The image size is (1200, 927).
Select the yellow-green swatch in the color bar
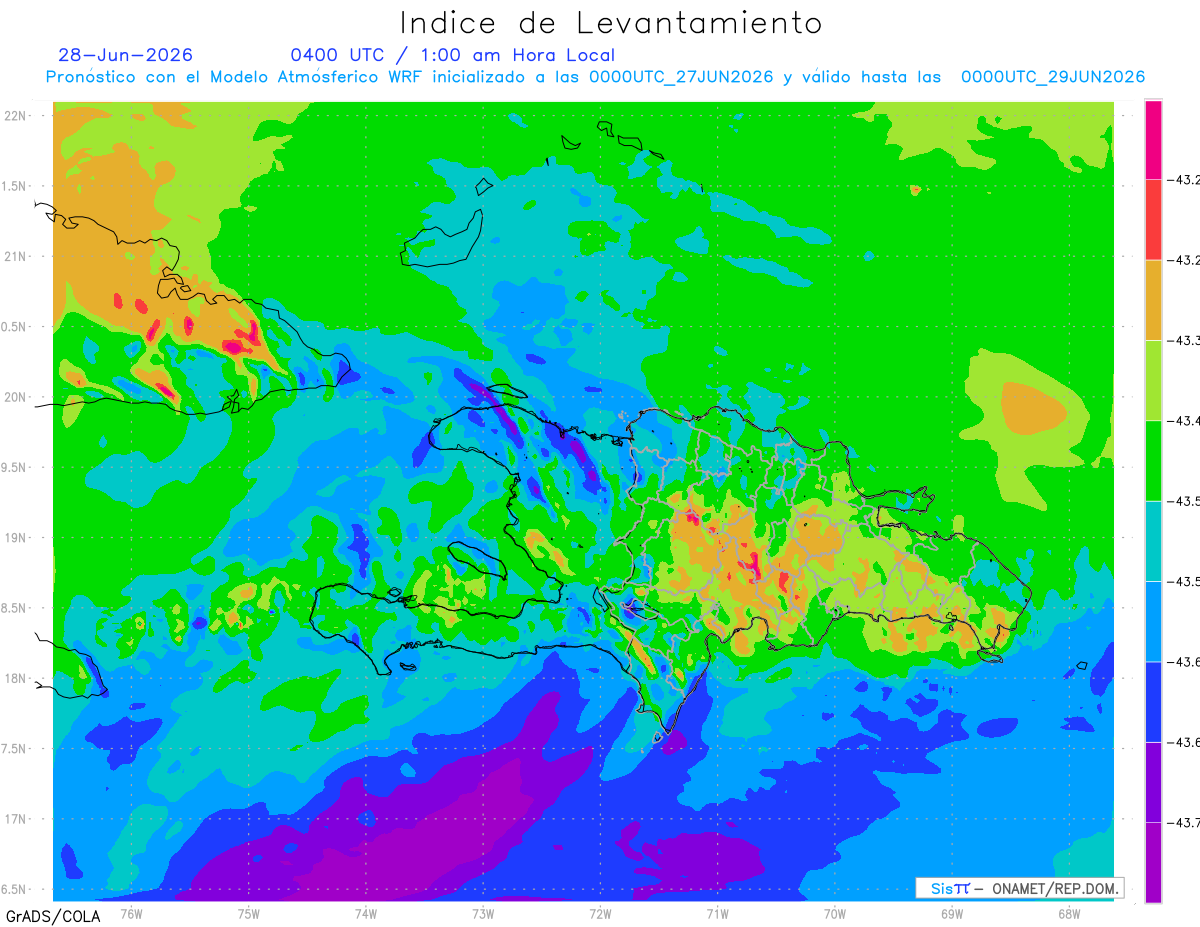tap(1153, 380)
